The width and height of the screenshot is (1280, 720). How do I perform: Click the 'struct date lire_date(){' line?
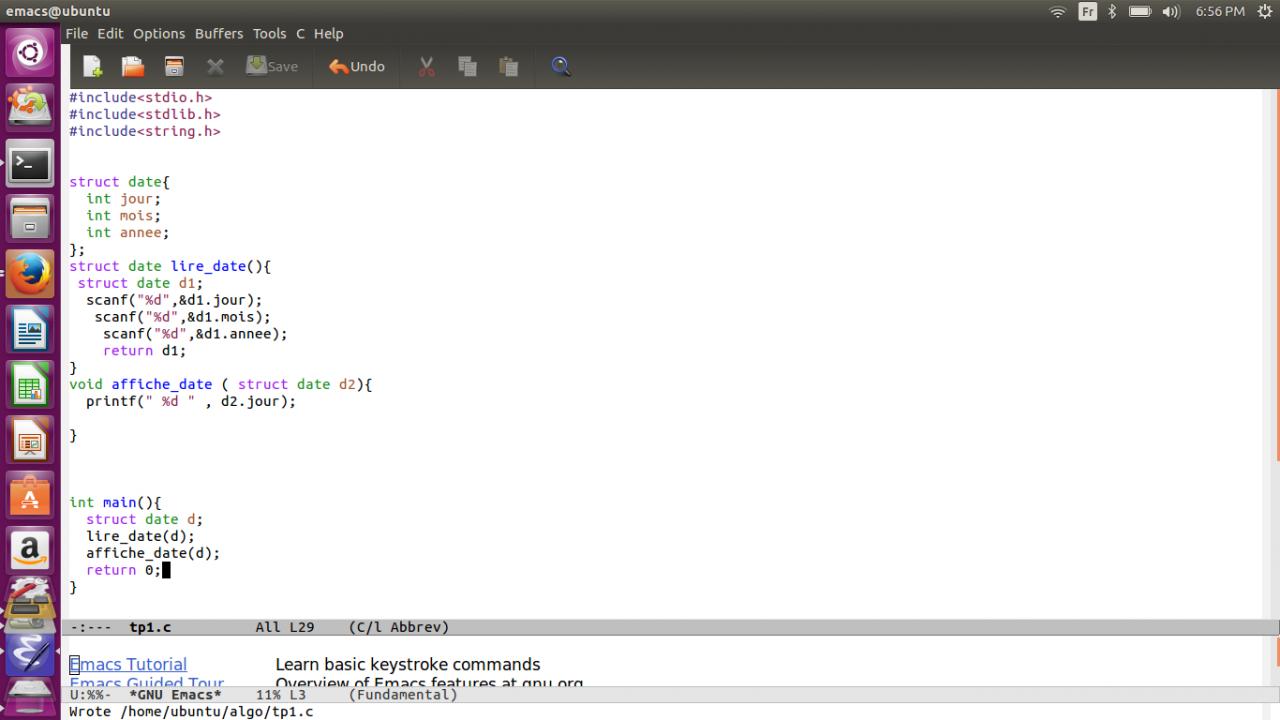(x=170, y=266)
